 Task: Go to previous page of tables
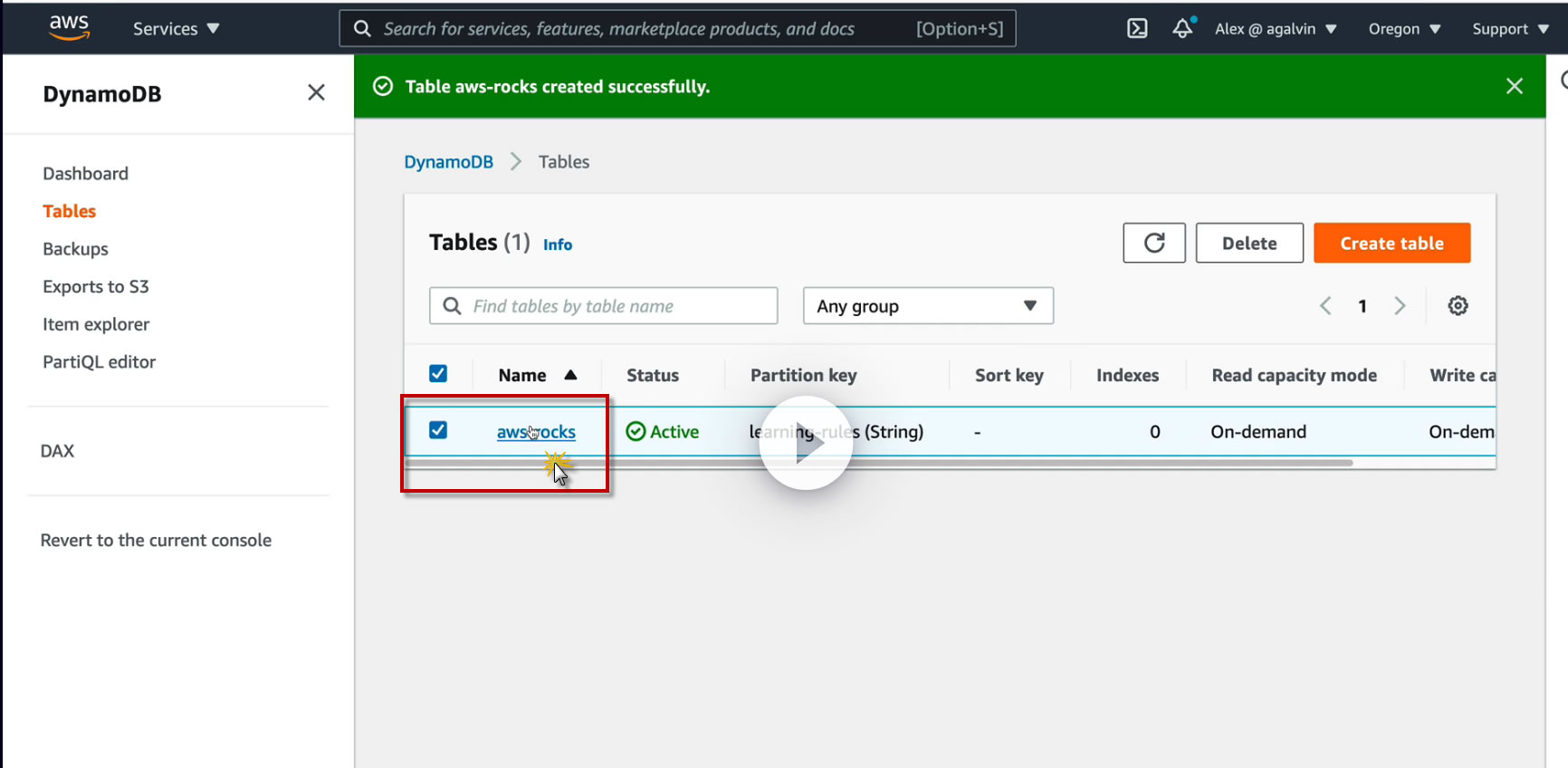coord(1325,306)
